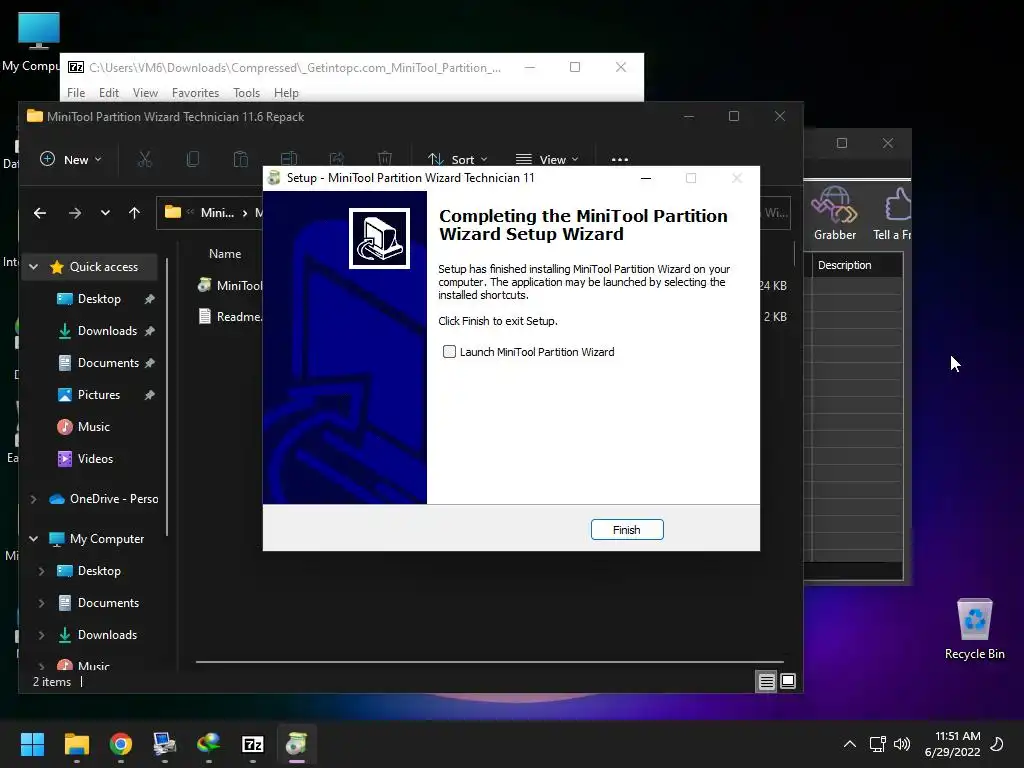Open Internet Download Manager taskbar icon
The width and height of the screenshot is (1024, 768).
[x=208, y=744]
